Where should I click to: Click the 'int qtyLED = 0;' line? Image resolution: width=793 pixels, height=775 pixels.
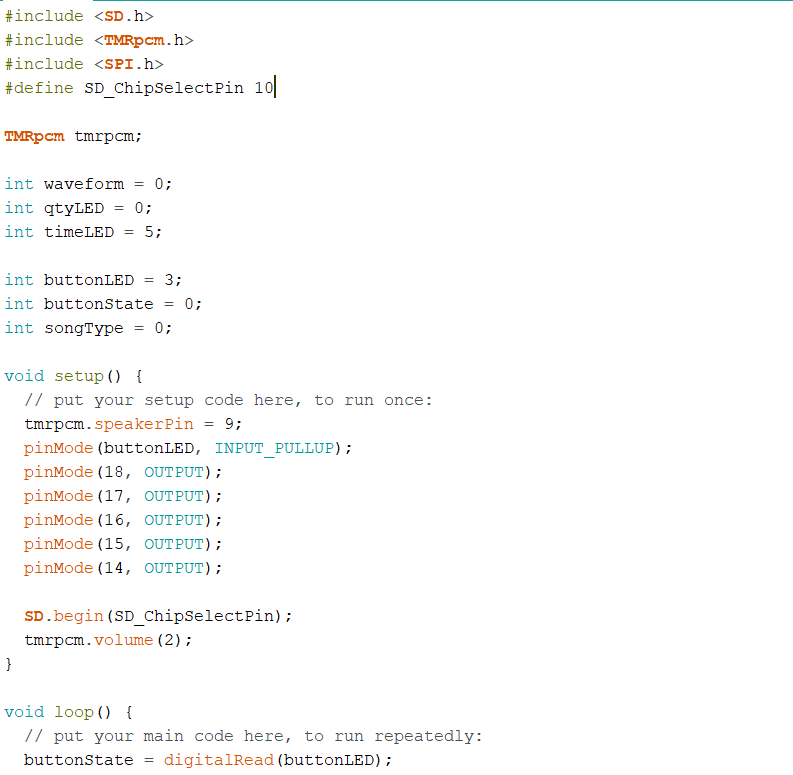[78, 208]
